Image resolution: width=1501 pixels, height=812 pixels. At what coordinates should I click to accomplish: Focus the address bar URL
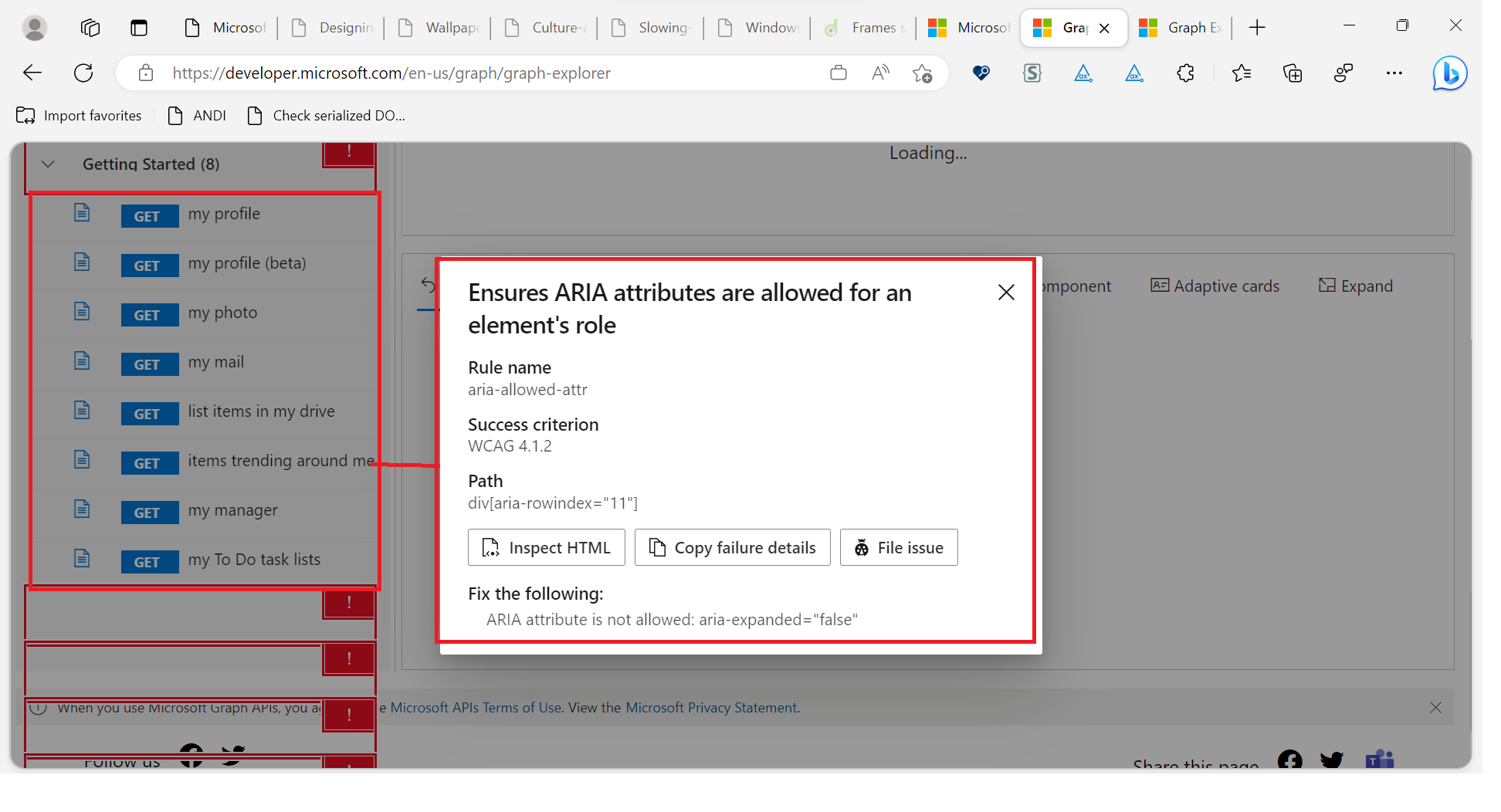(391, 73)
